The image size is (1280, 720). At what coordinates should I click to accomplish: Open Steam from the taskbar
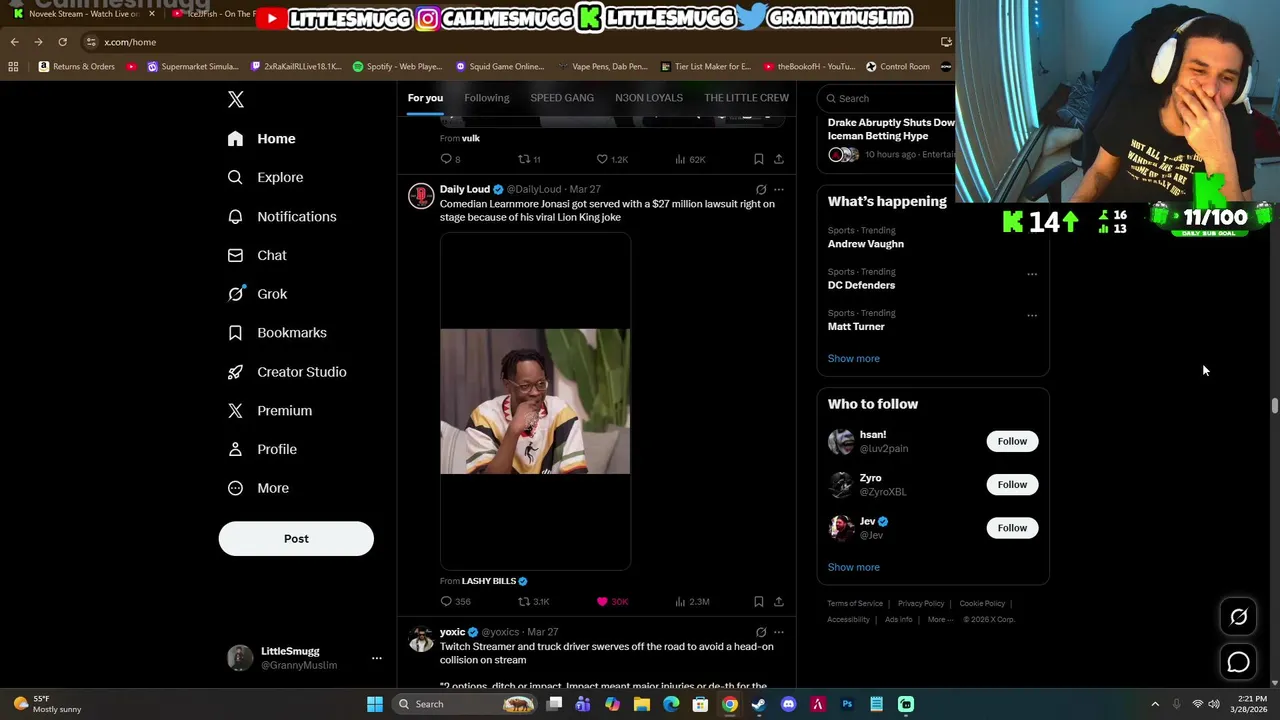point(759,704)
